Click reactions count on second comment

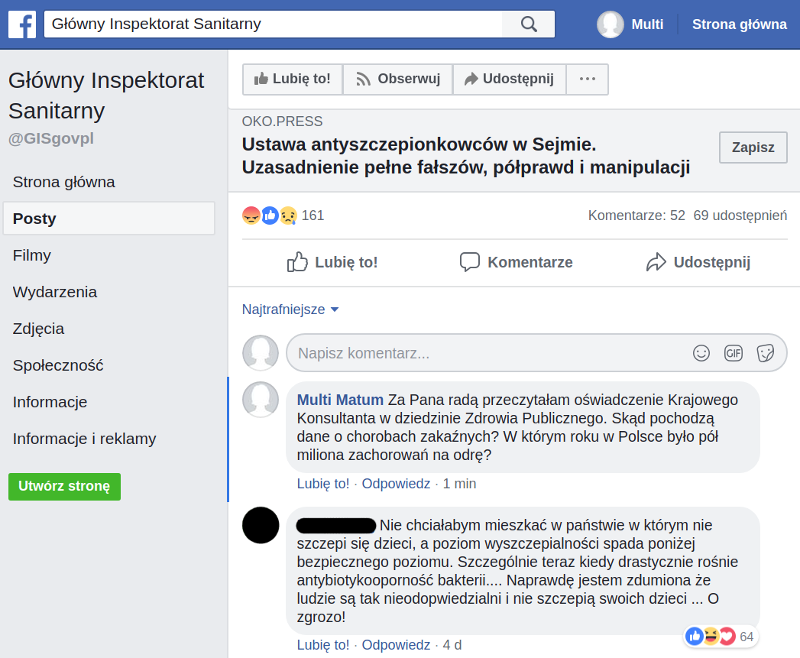click(x=720, y=636)
